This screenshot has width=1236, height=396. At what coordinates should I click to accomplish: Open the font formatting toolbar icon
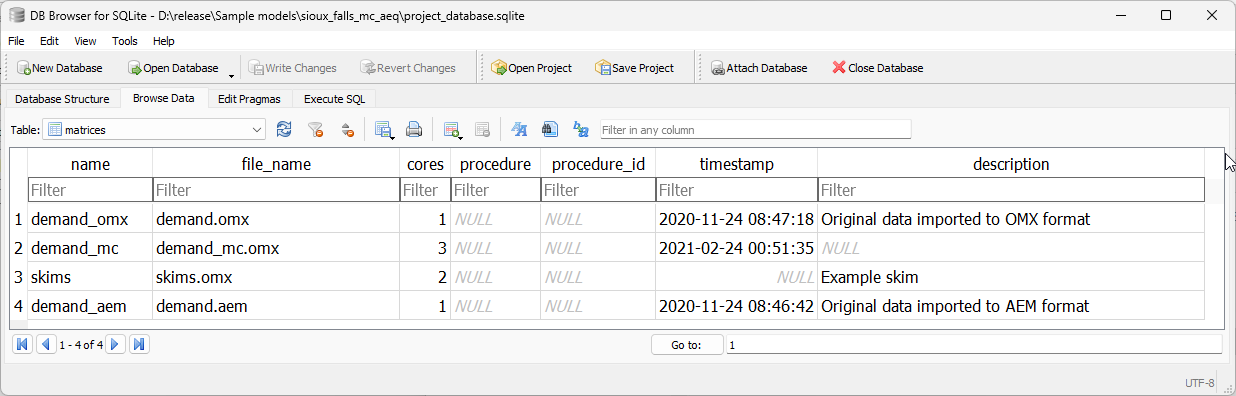tap(518, 129)
